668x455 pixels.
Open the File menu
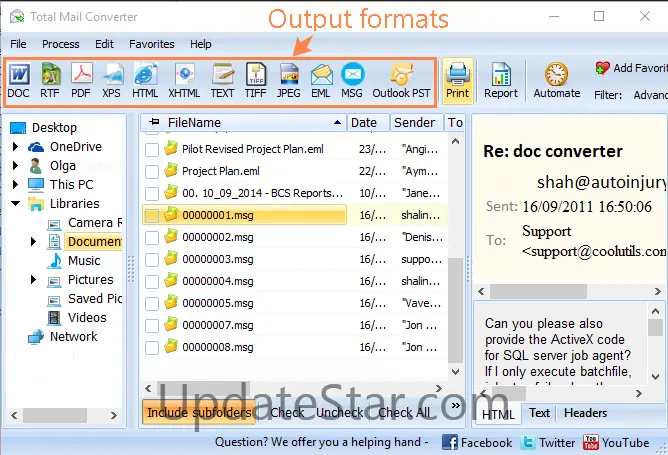[18, 44]
